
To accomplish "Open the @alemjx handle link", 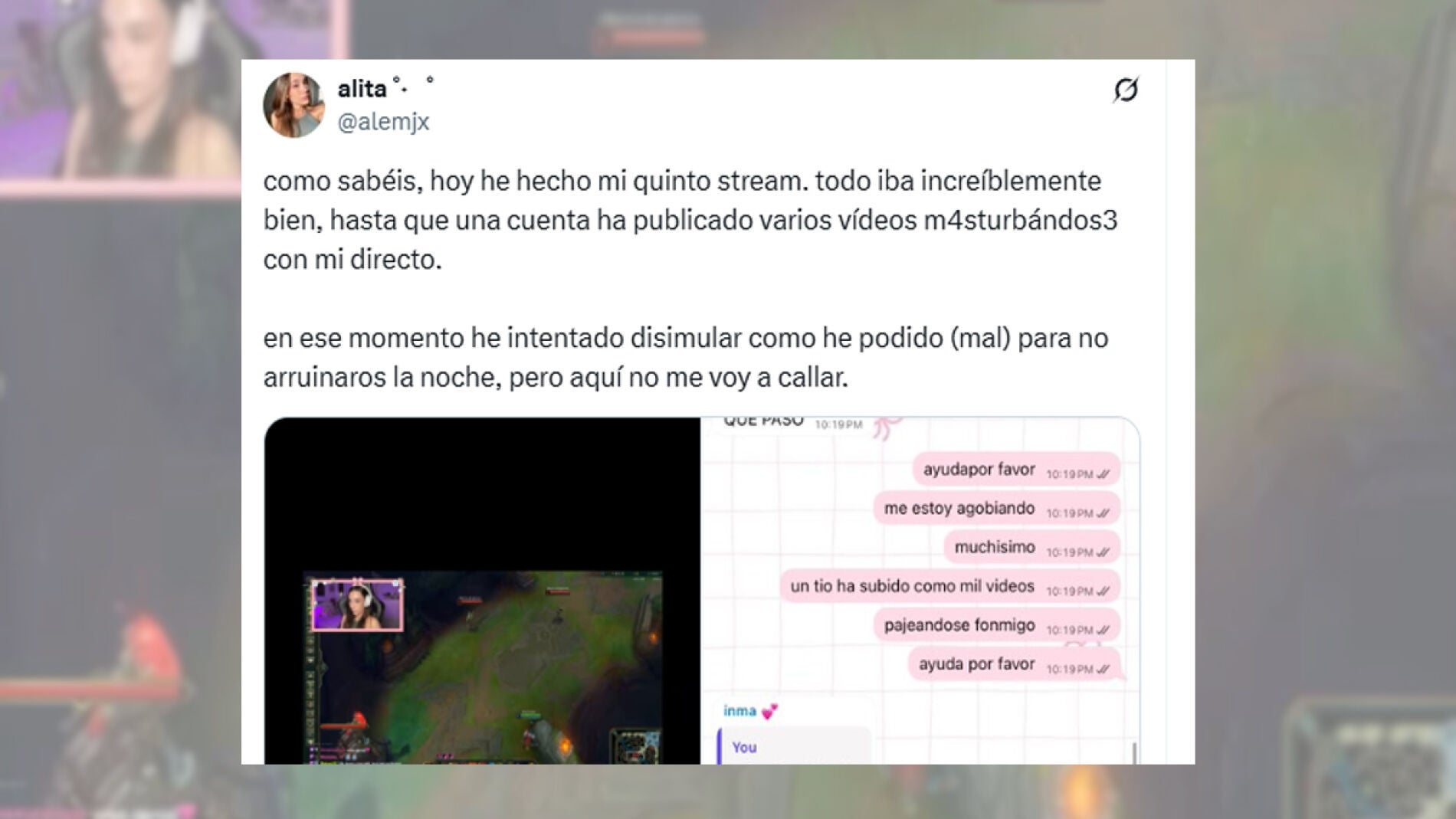I will pyautogui.click(x=383, y=122).
